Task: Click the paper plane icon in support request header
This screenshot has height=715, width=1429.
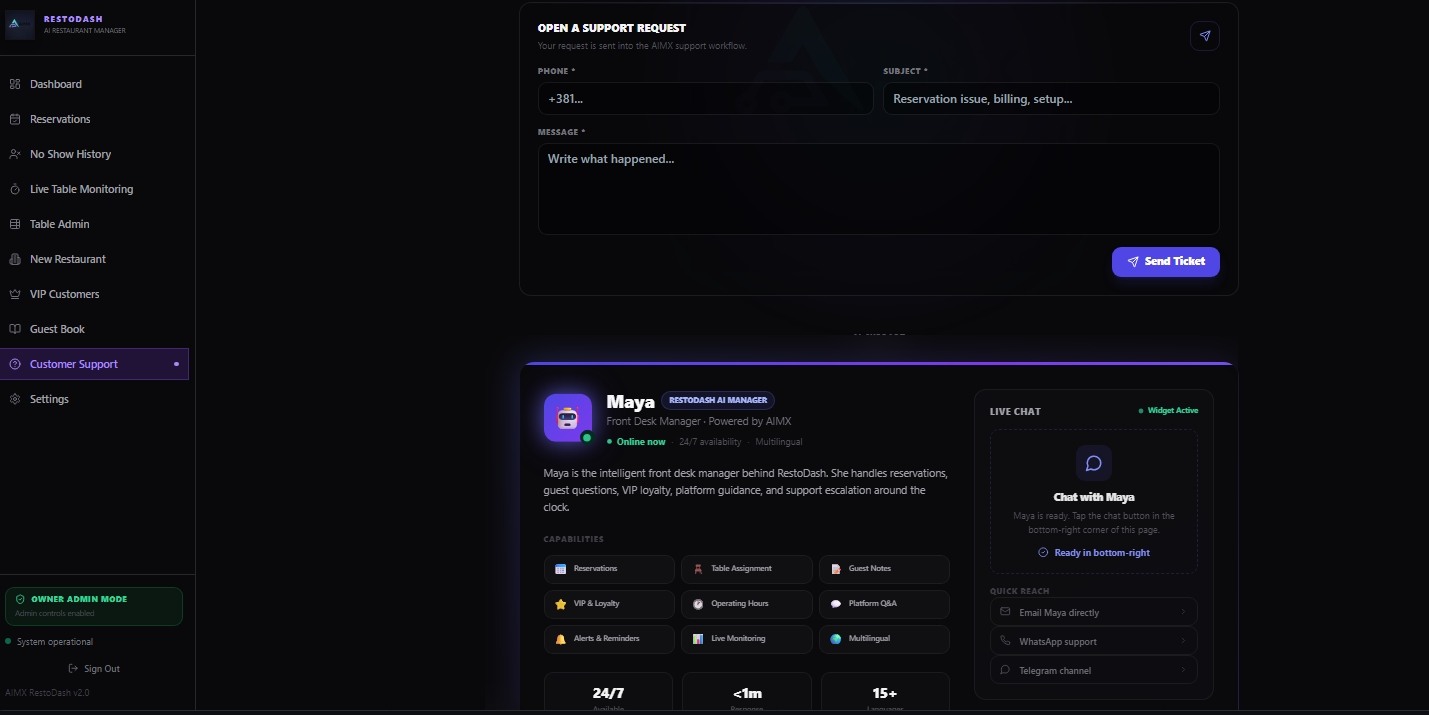Action: (1204, 36)
